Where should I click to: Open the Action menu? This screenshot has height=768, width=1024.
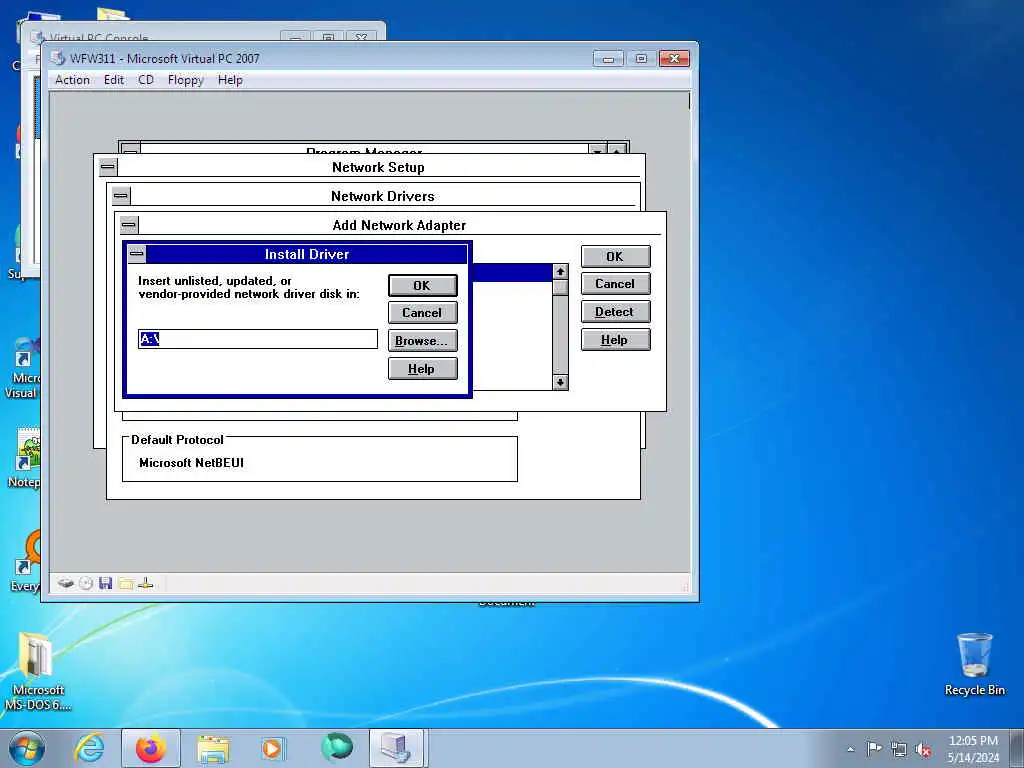tap(72, 80)
